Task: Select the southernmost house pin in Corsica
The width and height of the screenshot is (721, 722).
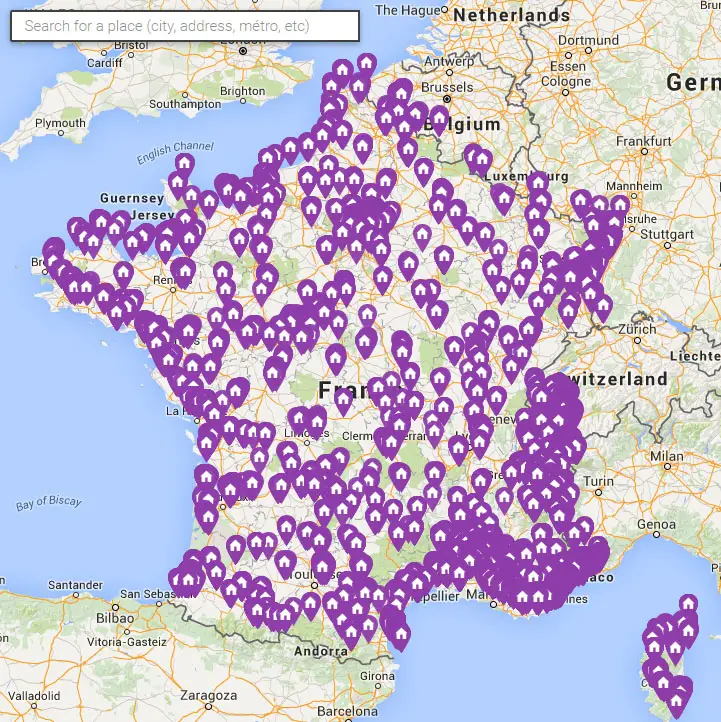Action: [676, 705]
